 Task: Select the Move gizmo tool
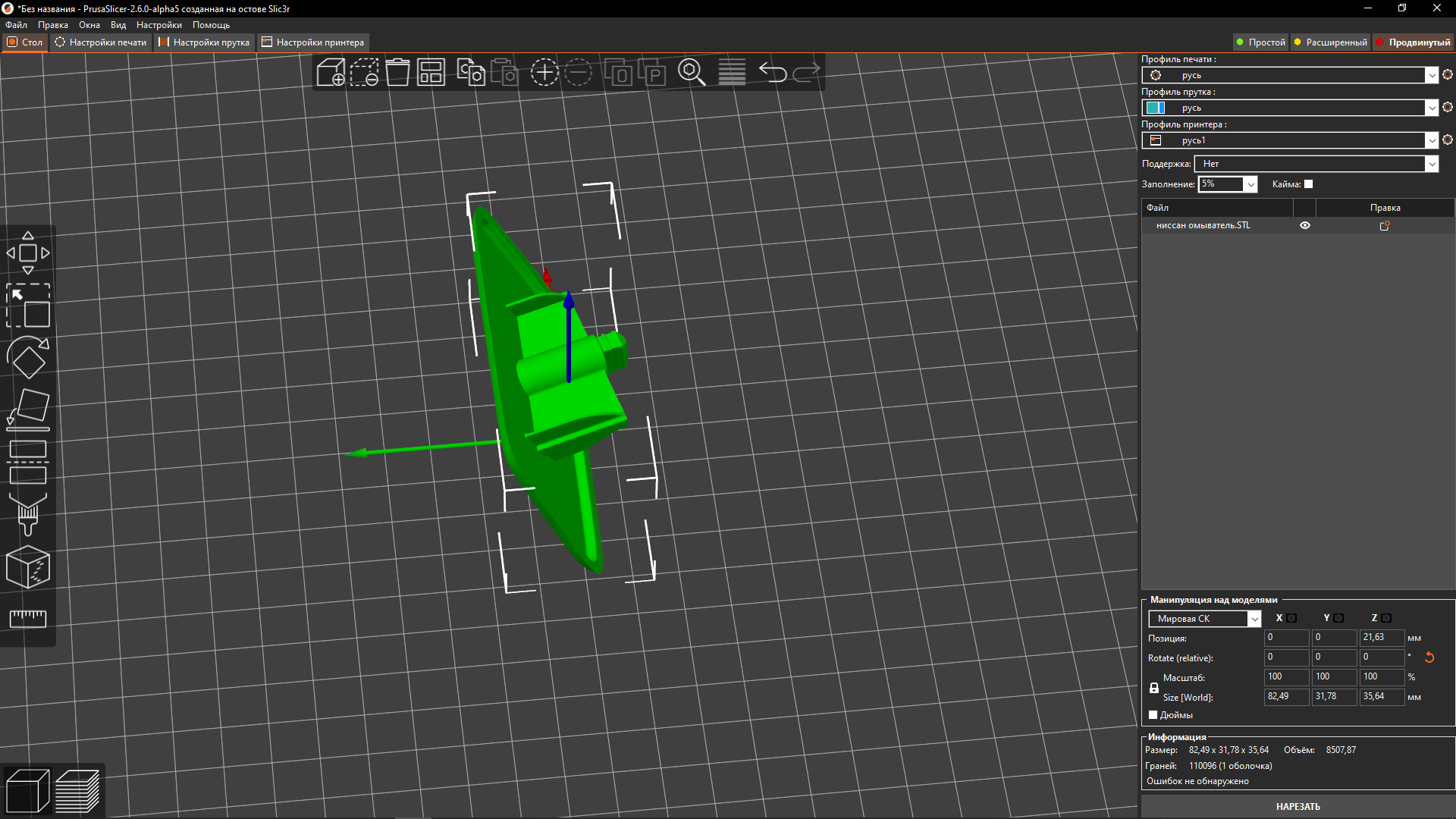(28, 253)
